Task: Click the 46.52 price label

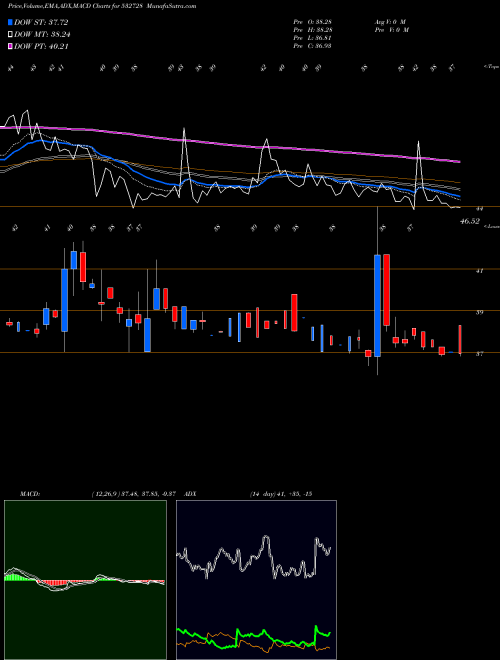Action: pos(470,221)
